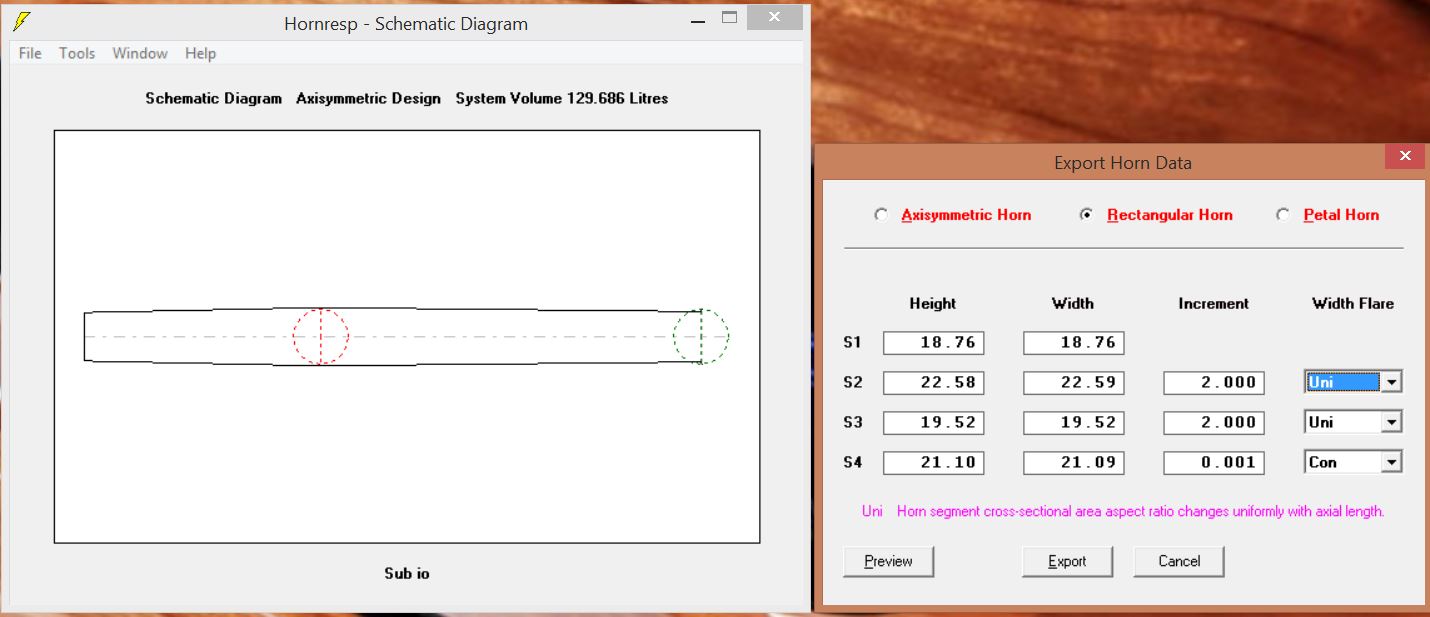Click the 'Width Flare' column header
Viewport: 1430px width, 617px height.
1353,303
